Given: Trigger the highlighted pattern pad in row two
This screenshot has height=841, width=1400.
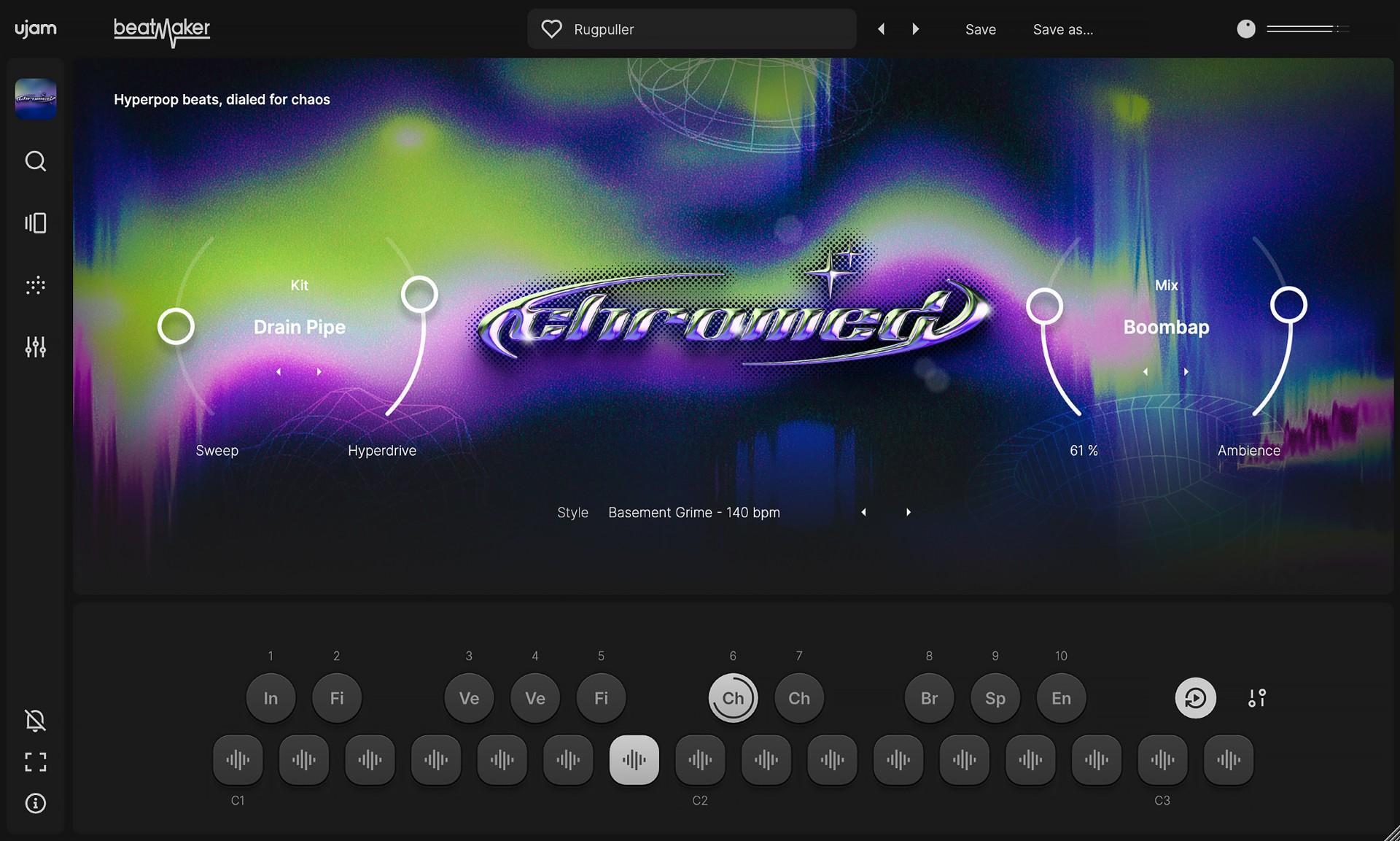Looking at the screenshot, I should 633,759.
